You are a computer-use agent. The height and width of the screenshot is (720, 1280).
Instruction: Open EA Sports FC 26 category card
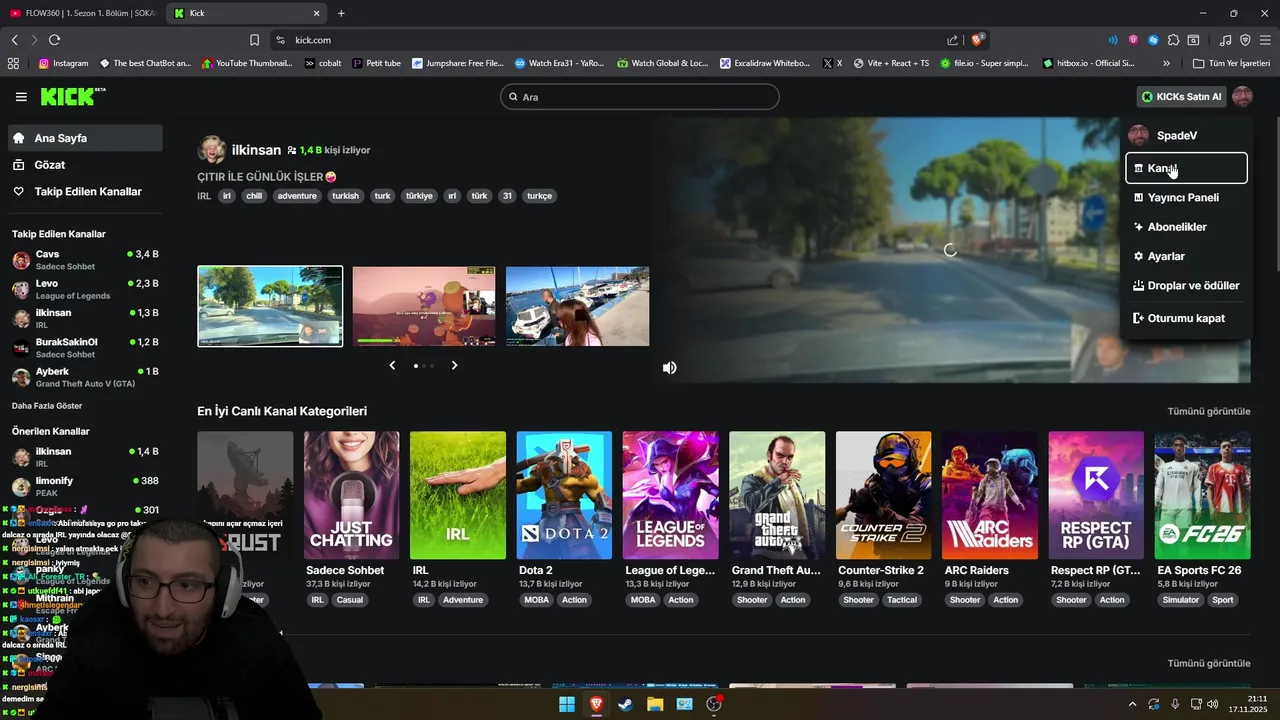point(1202,495)
